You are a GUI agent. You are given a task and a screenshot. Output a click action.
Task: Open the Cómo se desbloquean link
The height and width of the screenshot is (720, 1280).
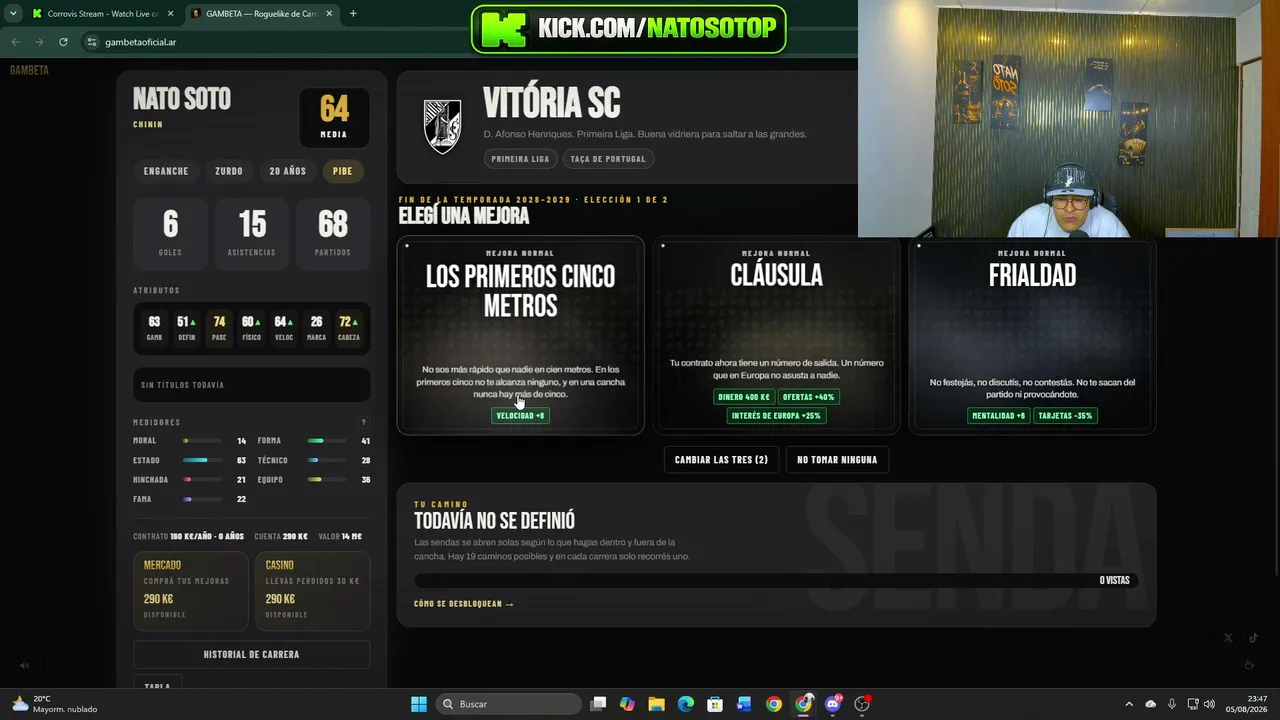coord(464,604)
